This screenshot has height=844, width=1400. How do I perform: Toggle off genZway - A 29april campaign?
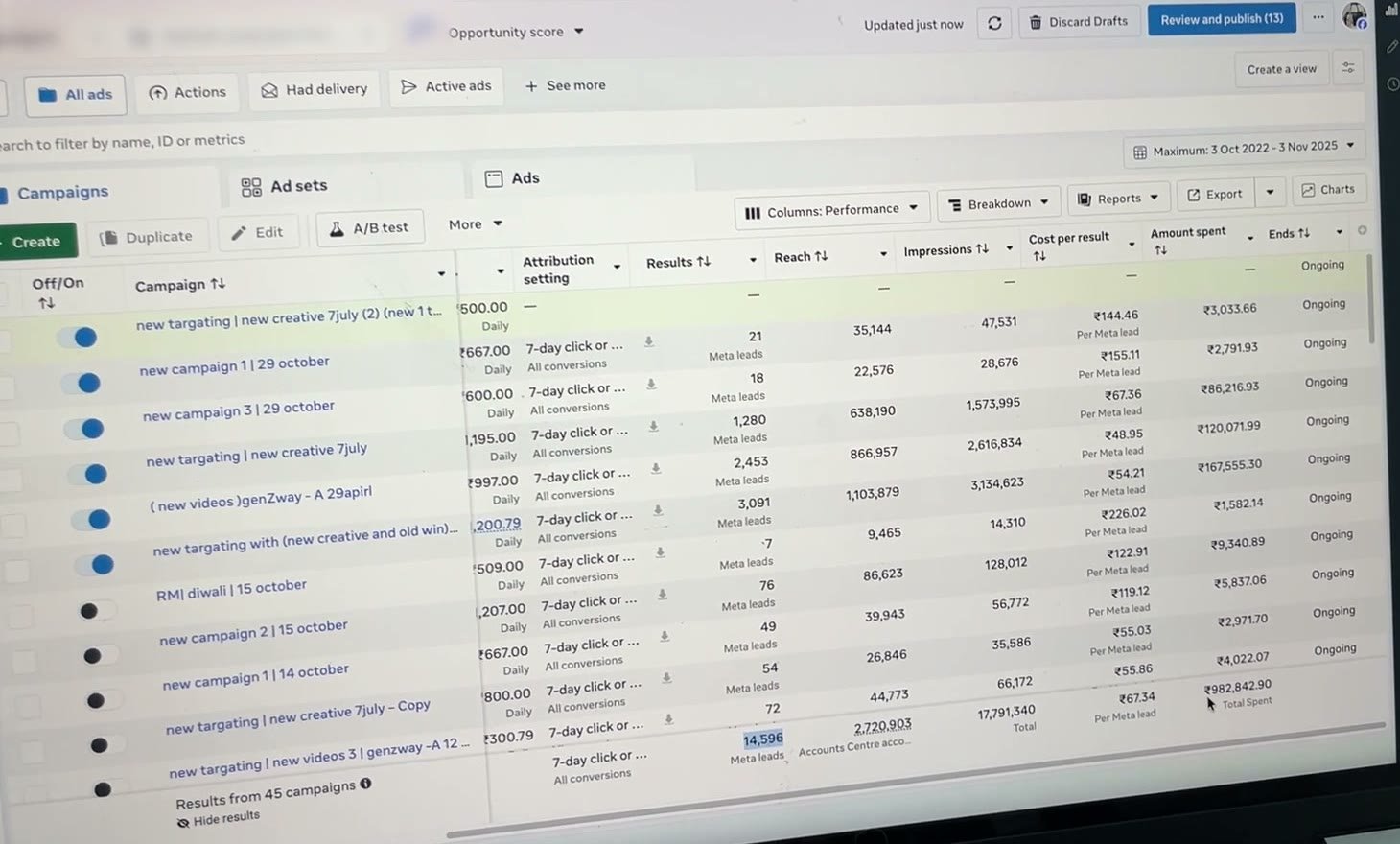[x=92, y=519]
